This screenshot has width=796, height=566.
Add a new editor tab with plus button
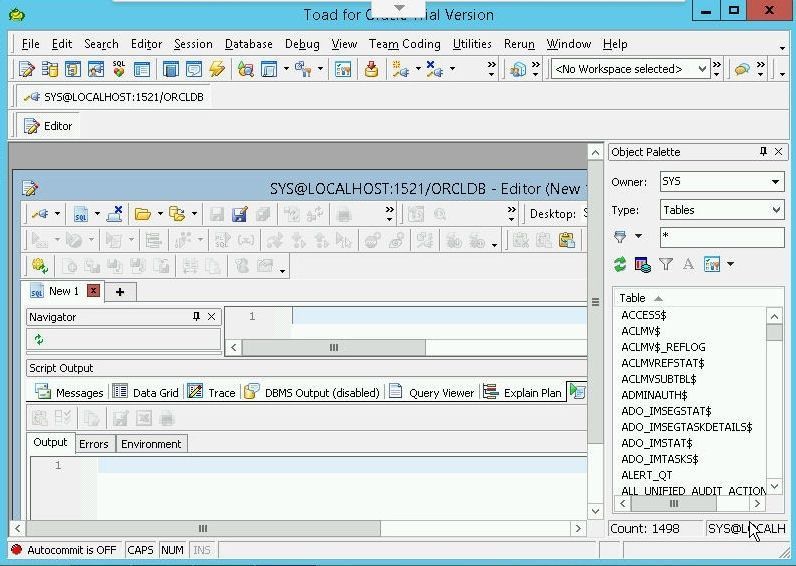120,292
